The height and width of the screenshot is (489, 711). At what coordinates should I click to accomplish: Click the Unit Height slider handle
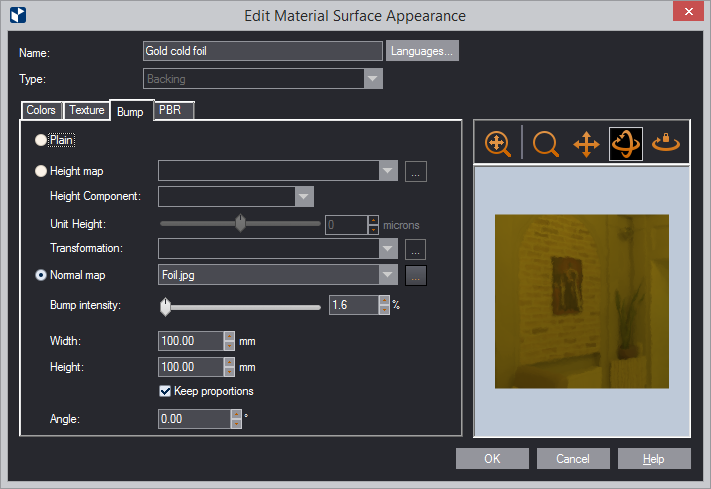pos(240,223)
